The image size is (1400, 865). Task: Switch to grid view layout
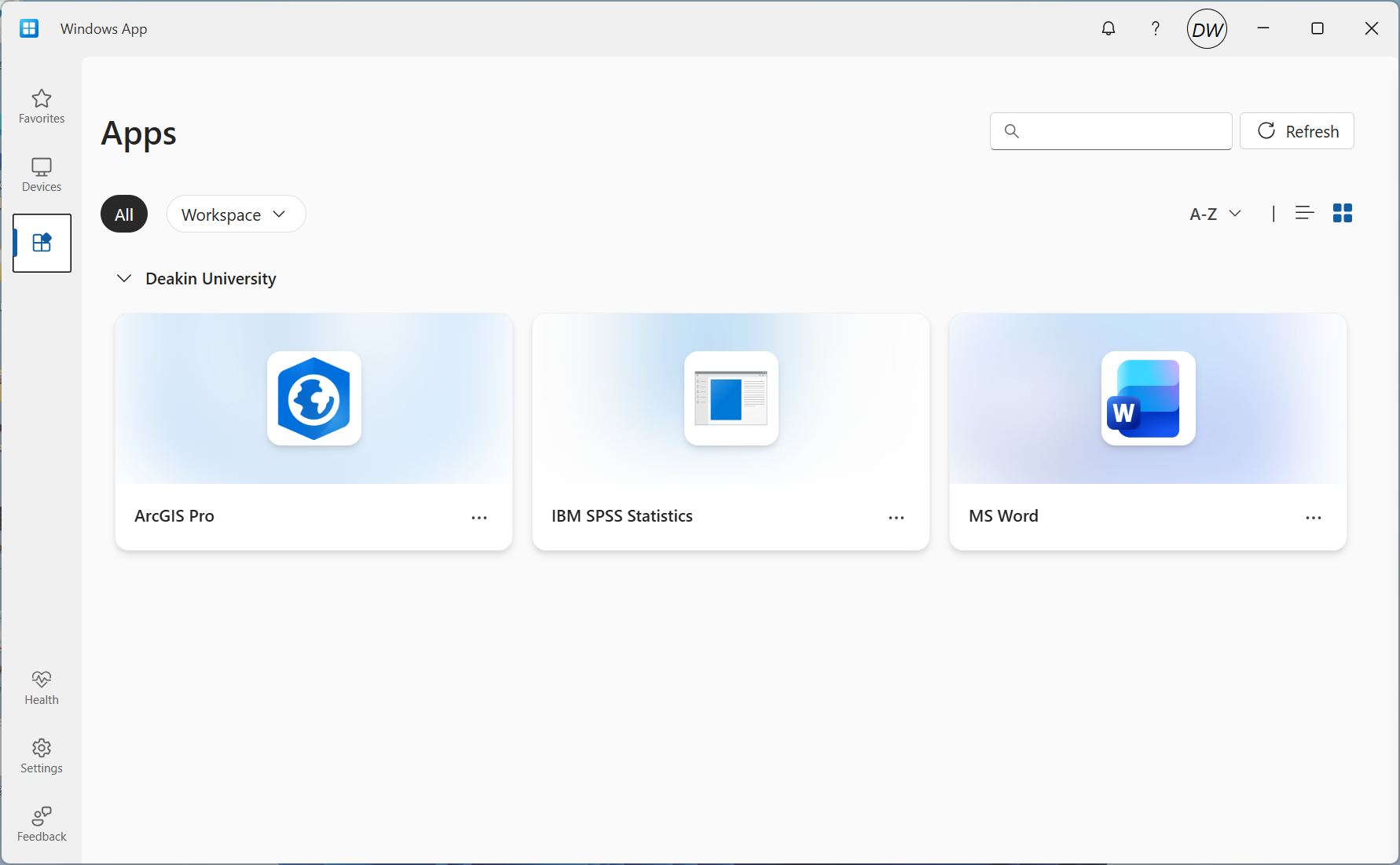[1343, 212]
